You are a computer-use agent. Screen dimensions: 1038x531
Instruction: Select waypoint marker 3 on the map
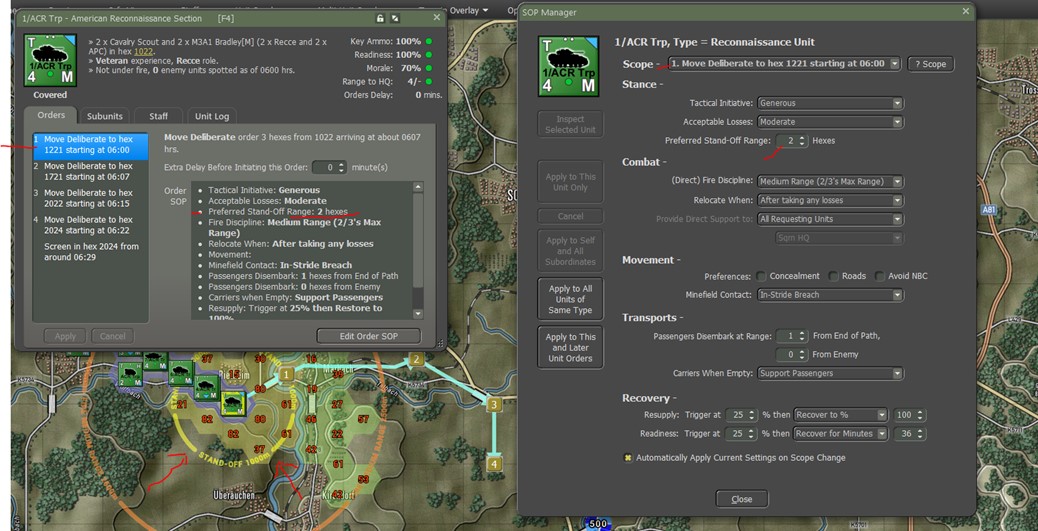coord(493,404)
